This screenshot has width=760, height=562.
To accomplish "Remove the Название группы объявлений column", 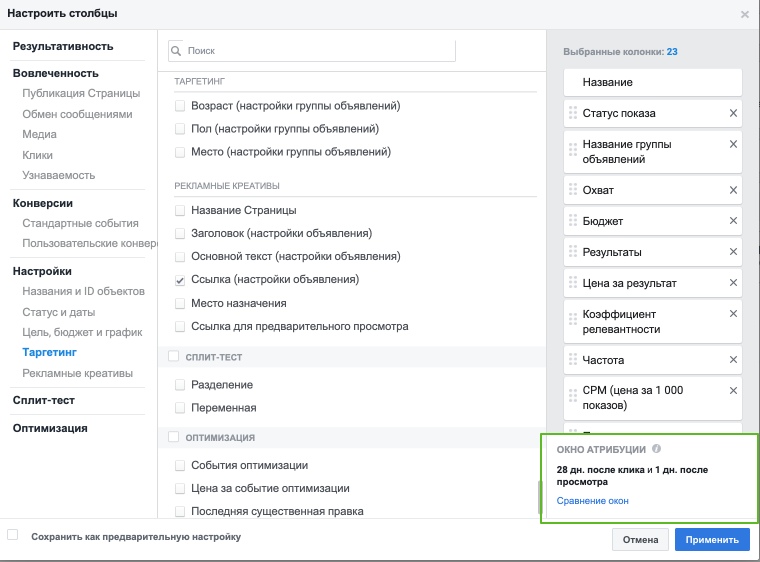I will [x=733, y=144].
